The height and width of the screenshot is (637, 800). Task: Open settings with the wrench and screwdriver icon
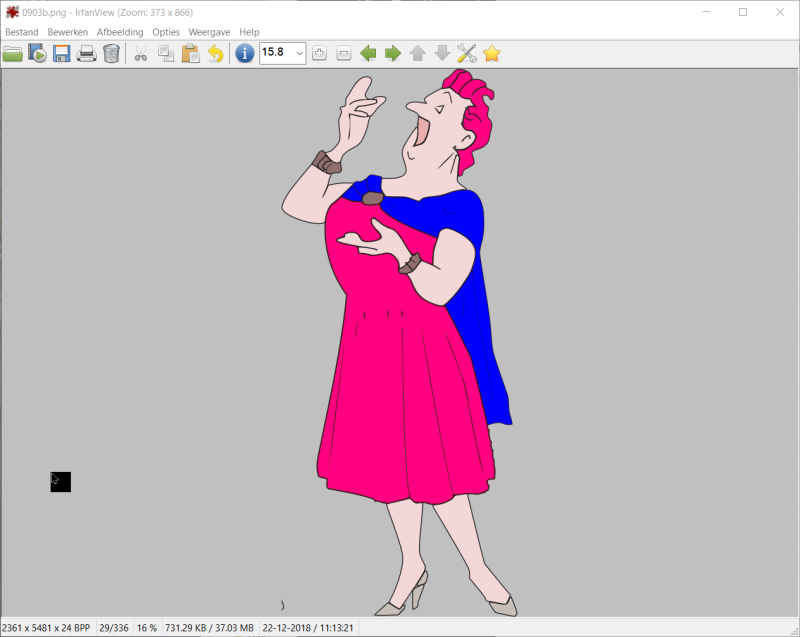(466, 54)
